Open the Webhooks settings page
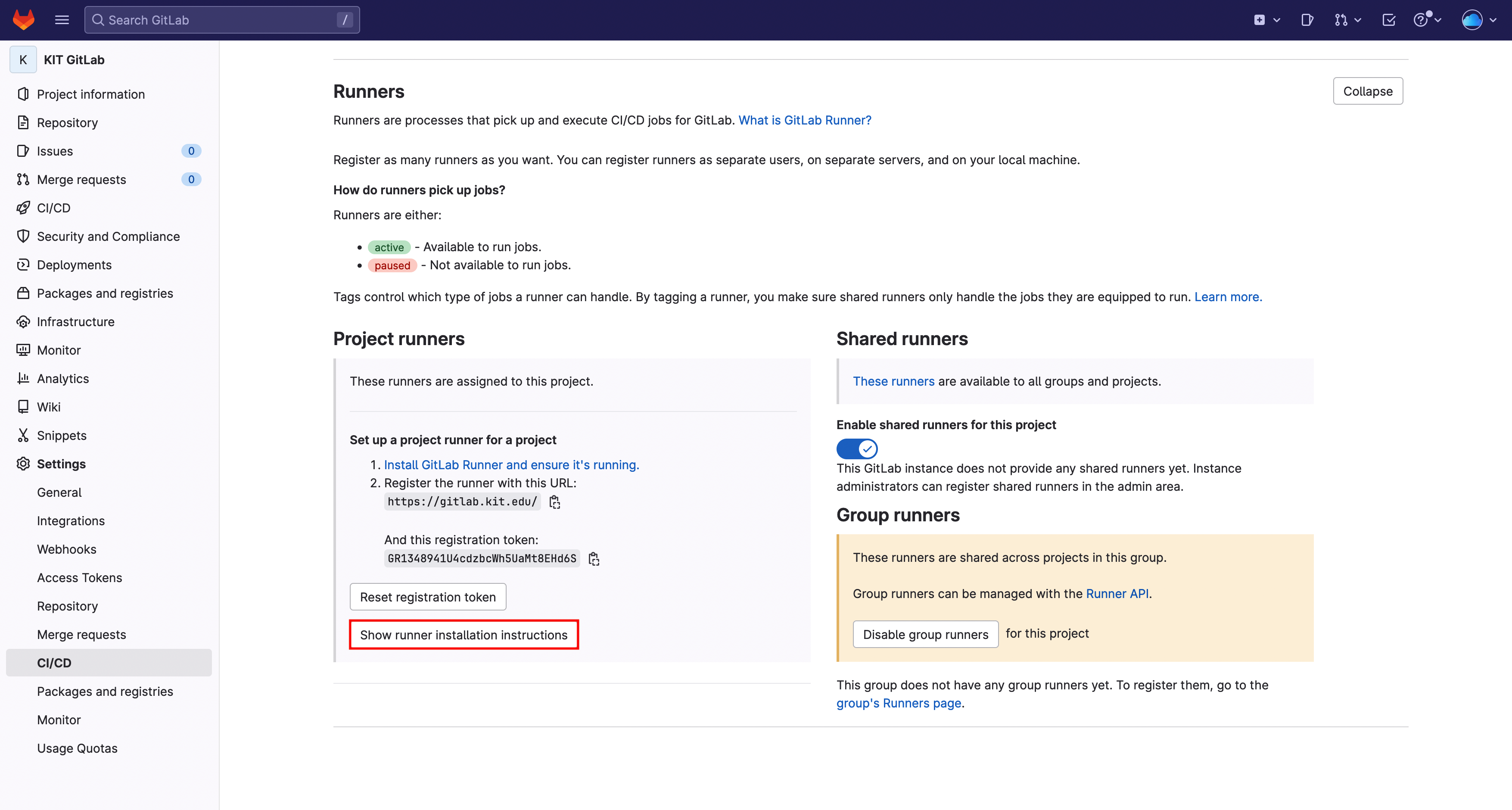The image size is (1512, 810). pos(66,549)
